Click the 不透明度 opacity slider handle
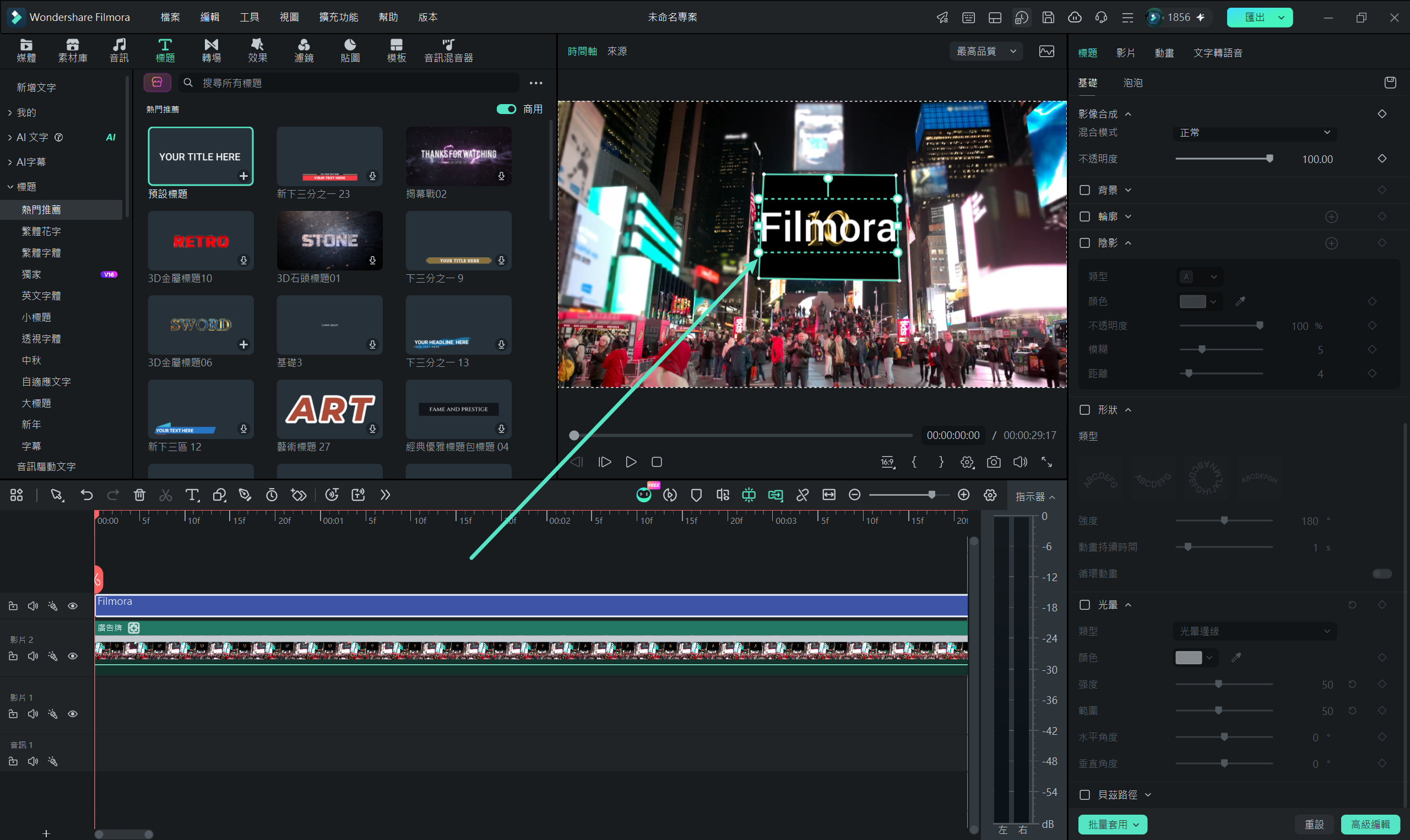1410x840 pixels. (1270, 159)
